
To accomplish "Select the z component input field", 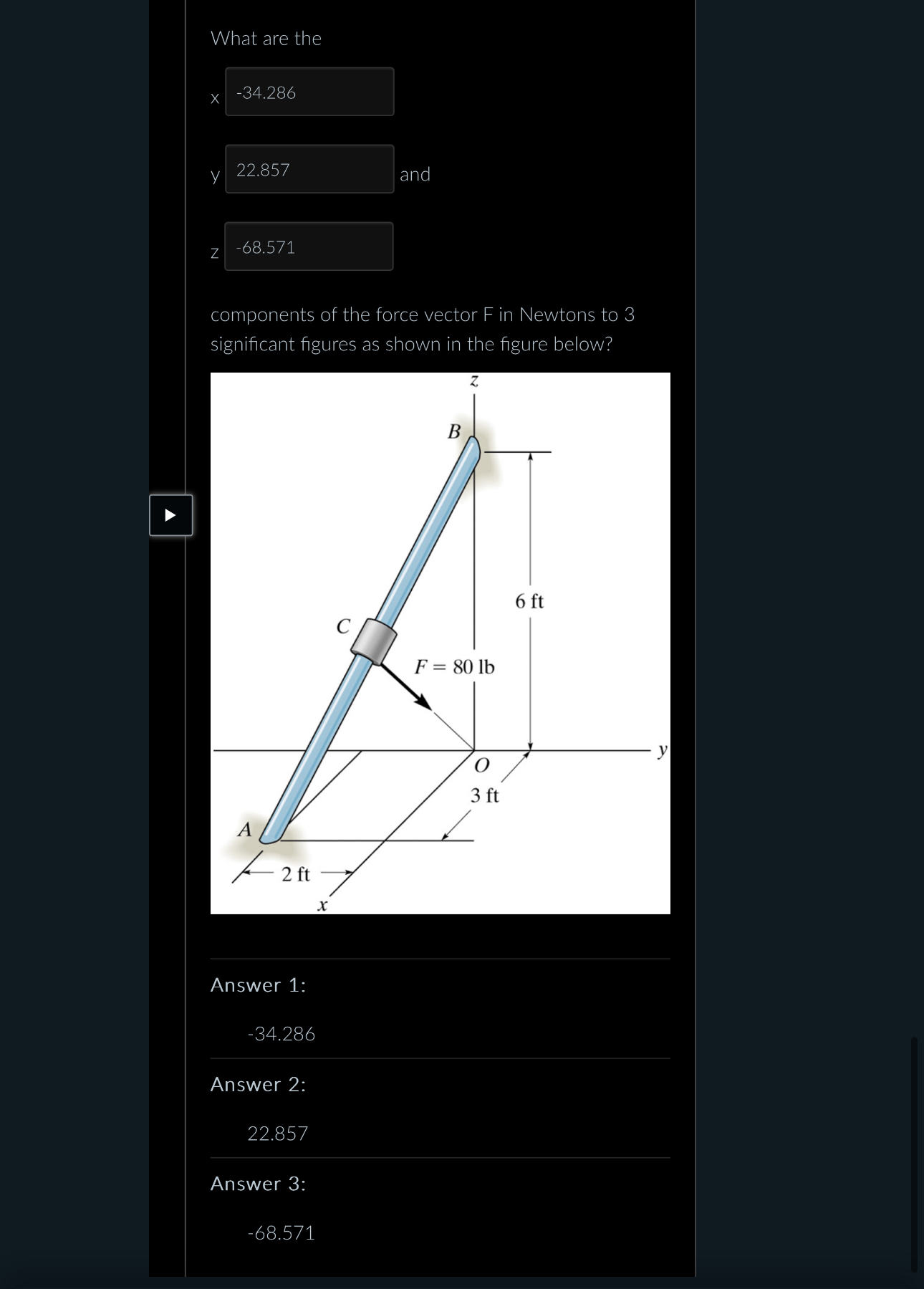I will point(309,246).
